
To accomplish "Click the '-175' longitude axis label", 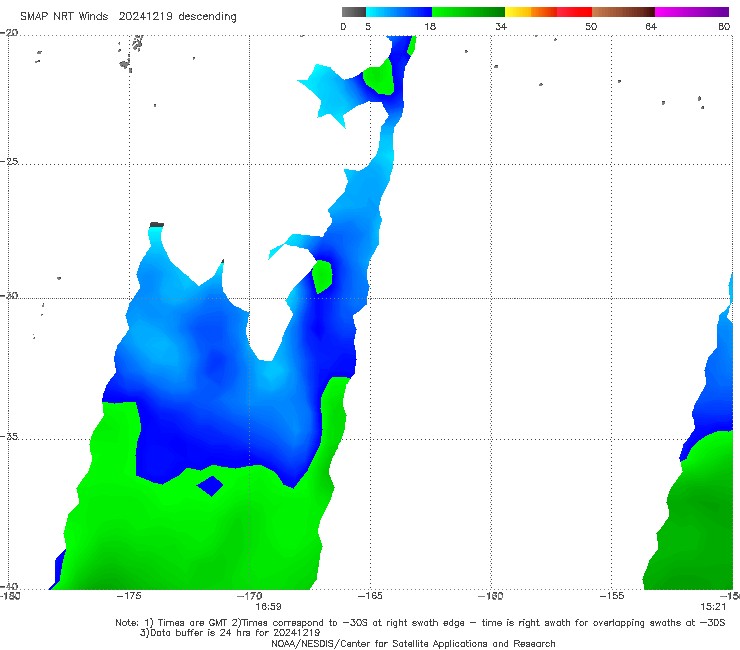I will 129,596.
